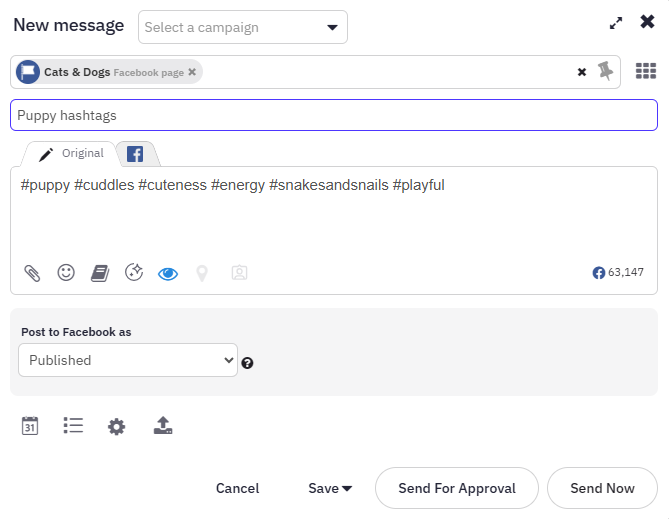Click the paperclip attachment icon

pos(32,272)
